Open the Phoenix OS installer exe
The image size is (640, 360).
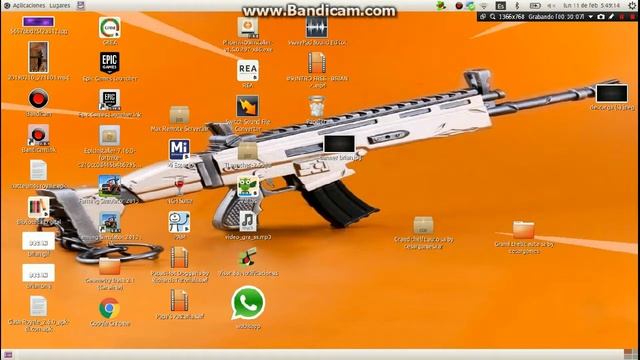[248, 27]
